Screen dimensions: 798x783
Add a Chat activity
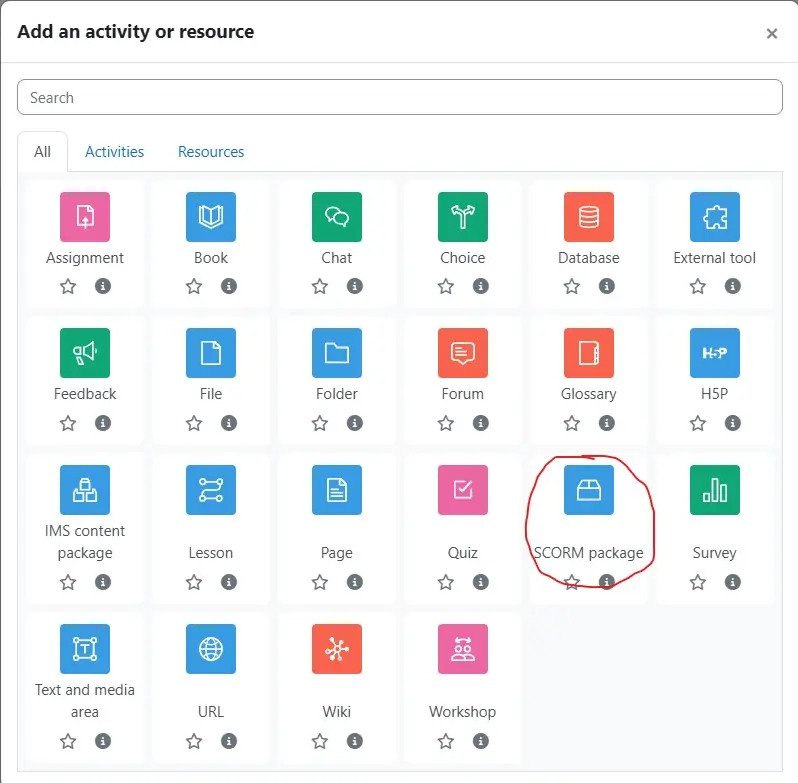337,217
